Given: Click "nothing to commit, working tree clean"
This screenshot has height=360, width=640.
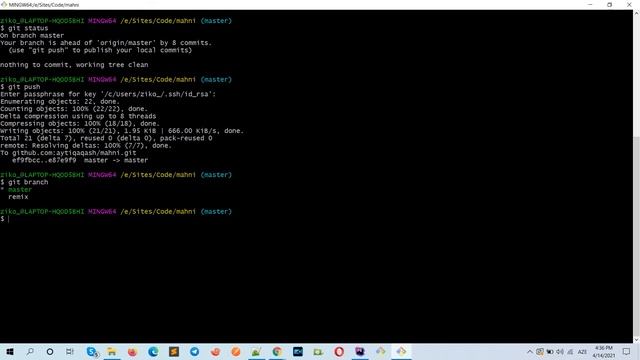Looking at the screenshot, I should pos(74,65).
